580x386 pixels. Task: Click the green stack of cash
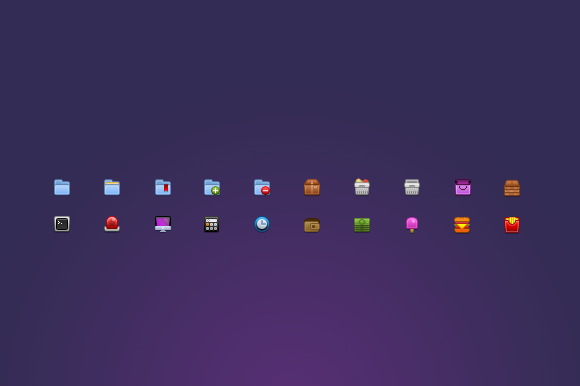point(362,225)
